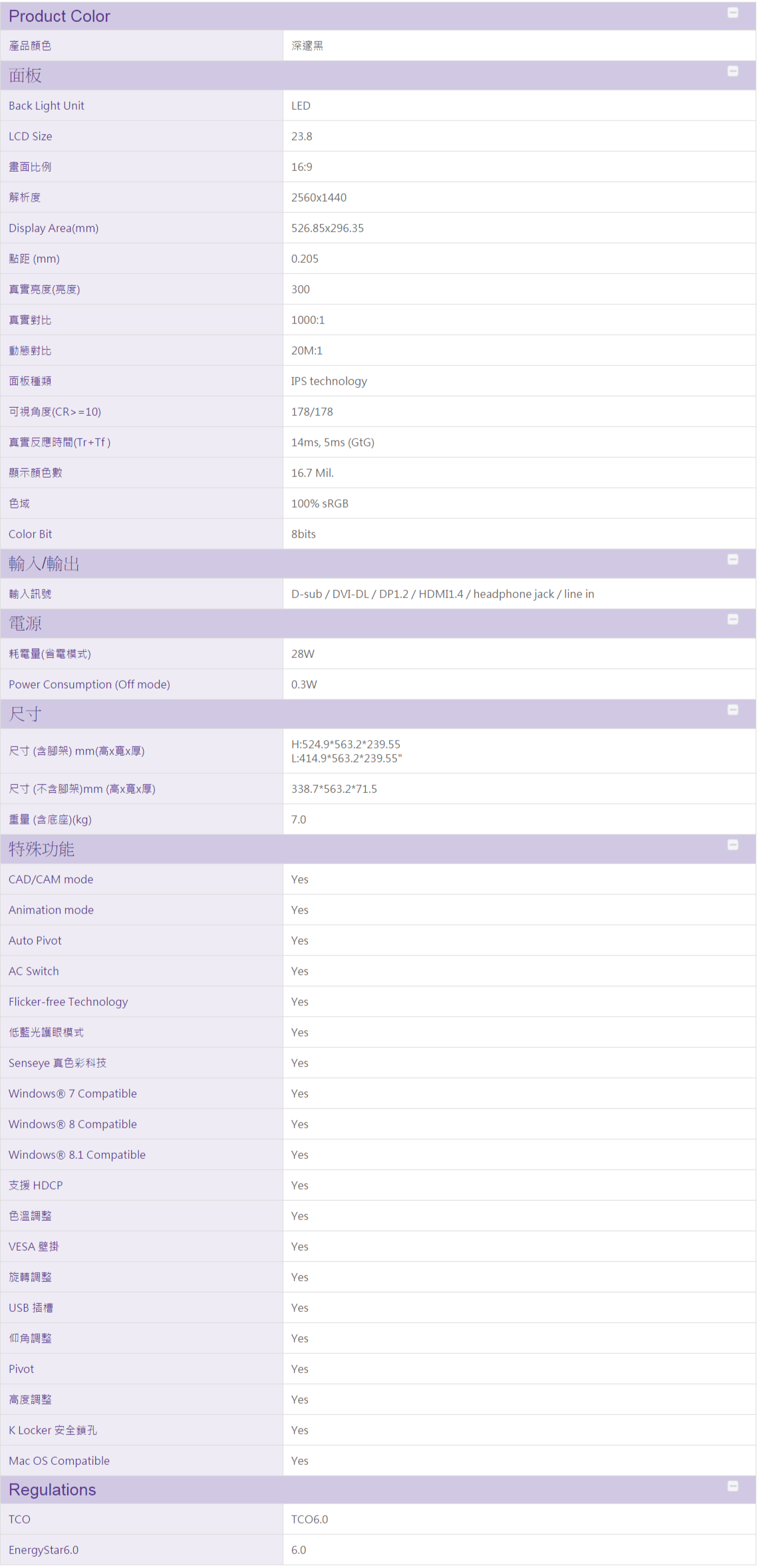The width and height of the screenshot is (759, 1568).
Task: Click the Product Color header title
Action: (59, 17)
